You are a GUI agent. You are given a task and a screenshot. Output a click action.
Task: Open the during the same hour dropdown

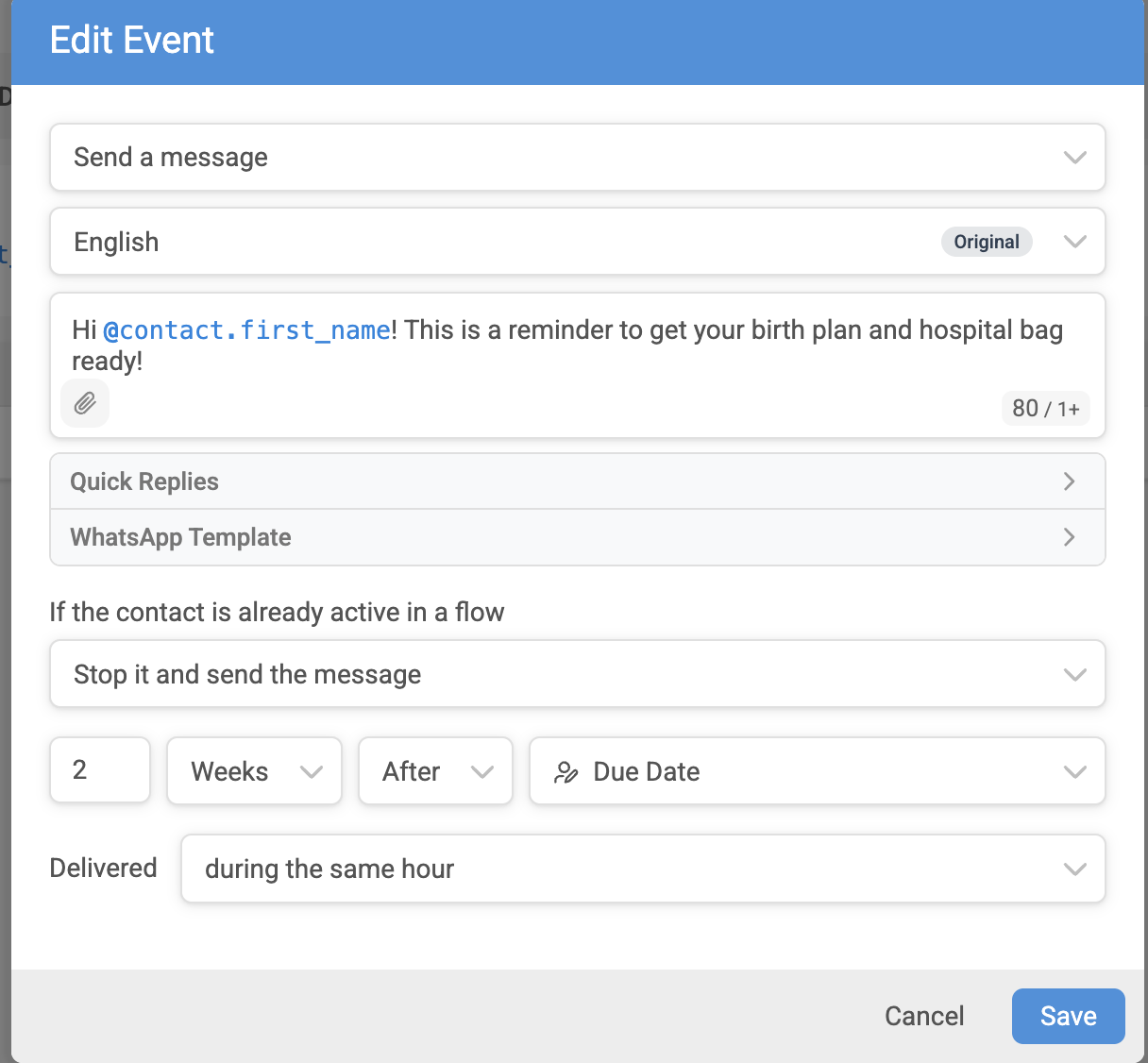[643, 869]
